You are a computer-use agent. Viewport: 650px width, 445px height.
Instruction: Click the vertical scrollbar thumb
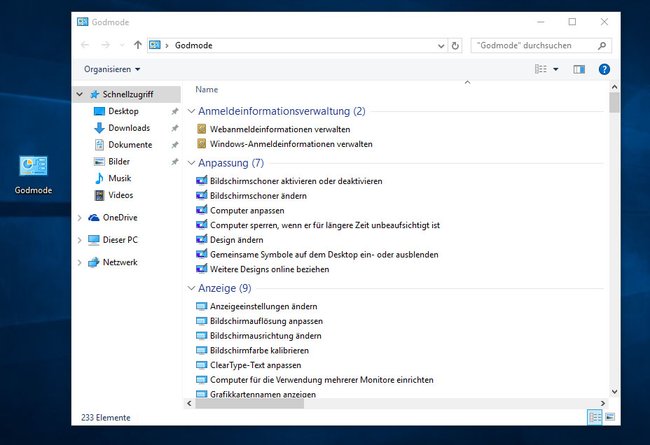pyautogui.click(x=614, y=102)
